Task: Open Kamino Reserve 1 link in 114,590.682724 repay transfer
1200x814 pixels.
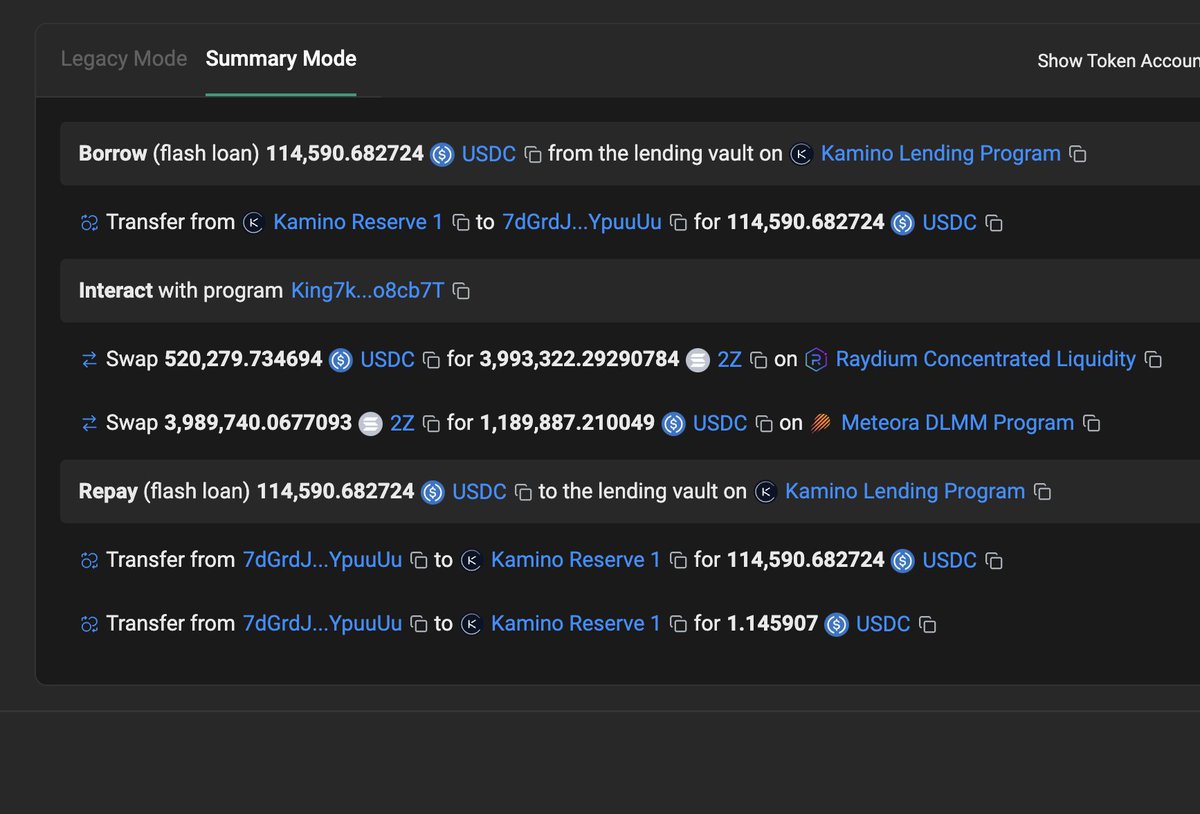Action: tap(576, 559)
